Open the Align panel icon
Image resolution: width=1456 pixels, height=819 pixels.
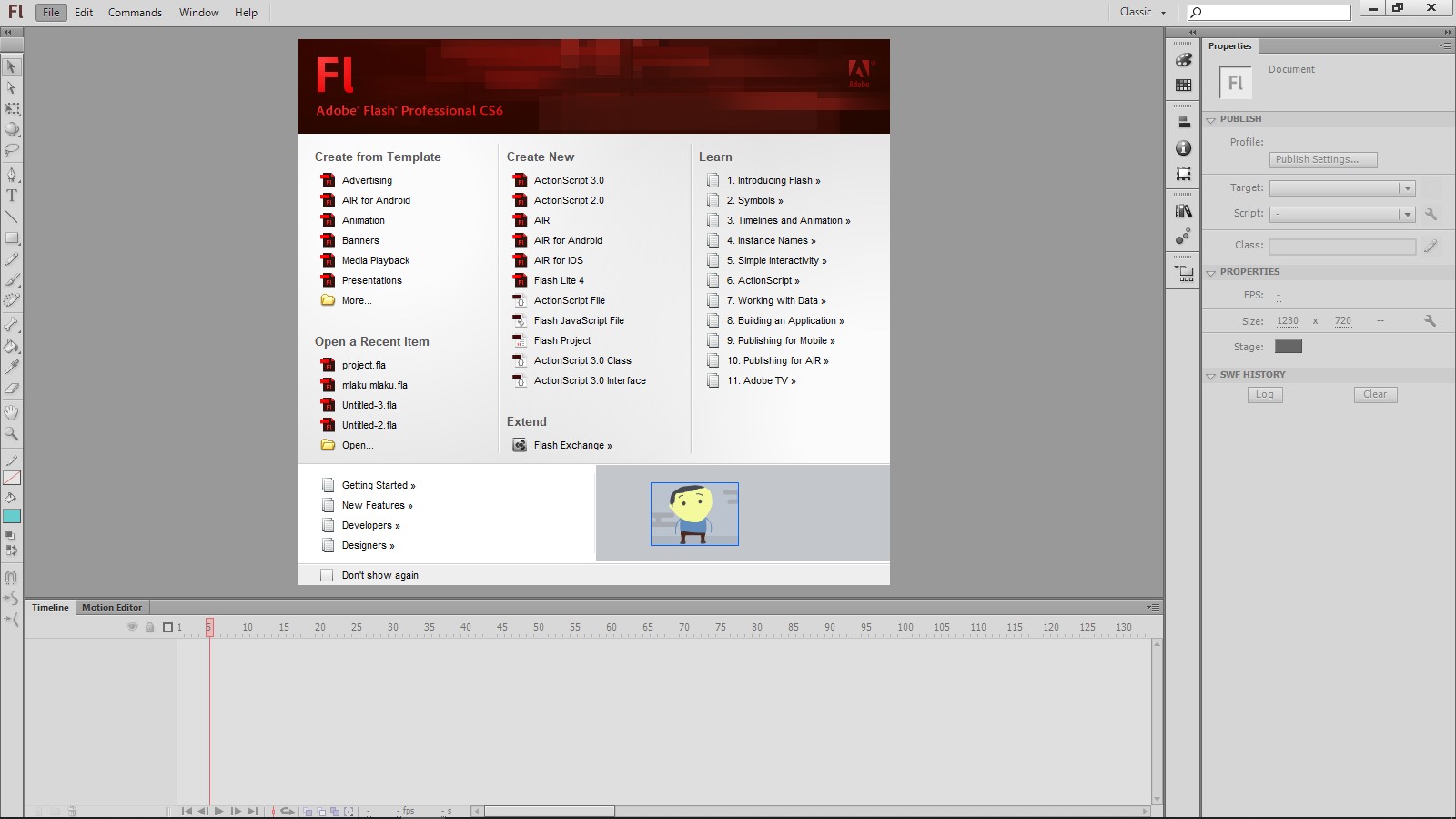(x=1183, y=121)
